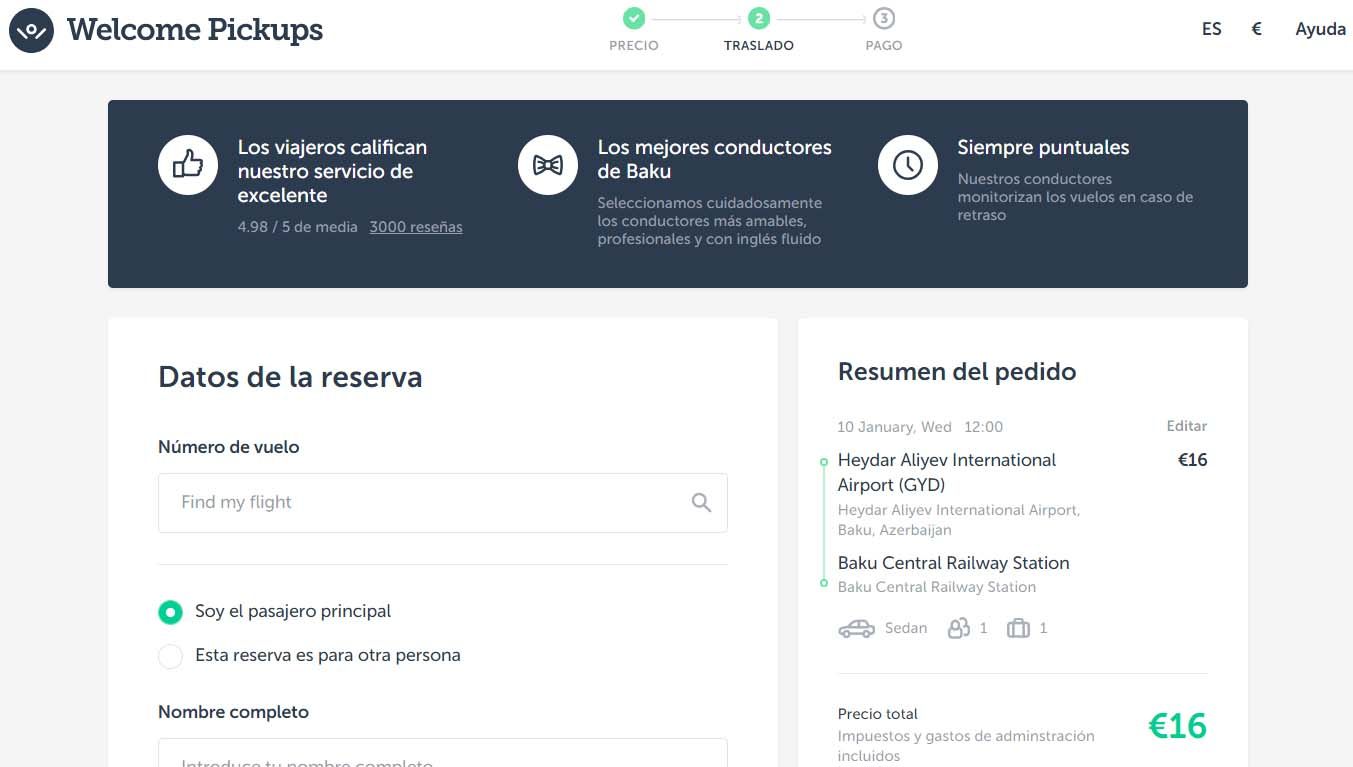Open the ES language selector

(x=1212, y=29)
